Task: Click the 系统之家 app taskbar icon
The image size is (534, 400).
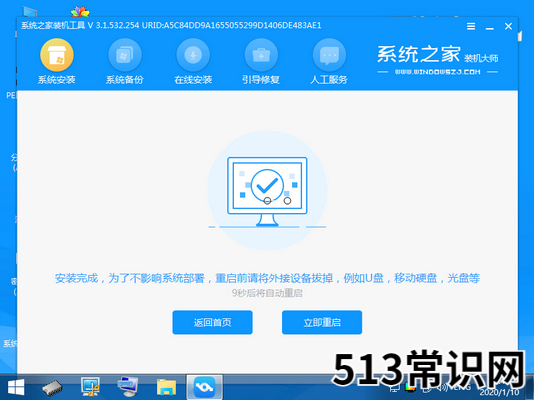Action: (x=204, y=387)
